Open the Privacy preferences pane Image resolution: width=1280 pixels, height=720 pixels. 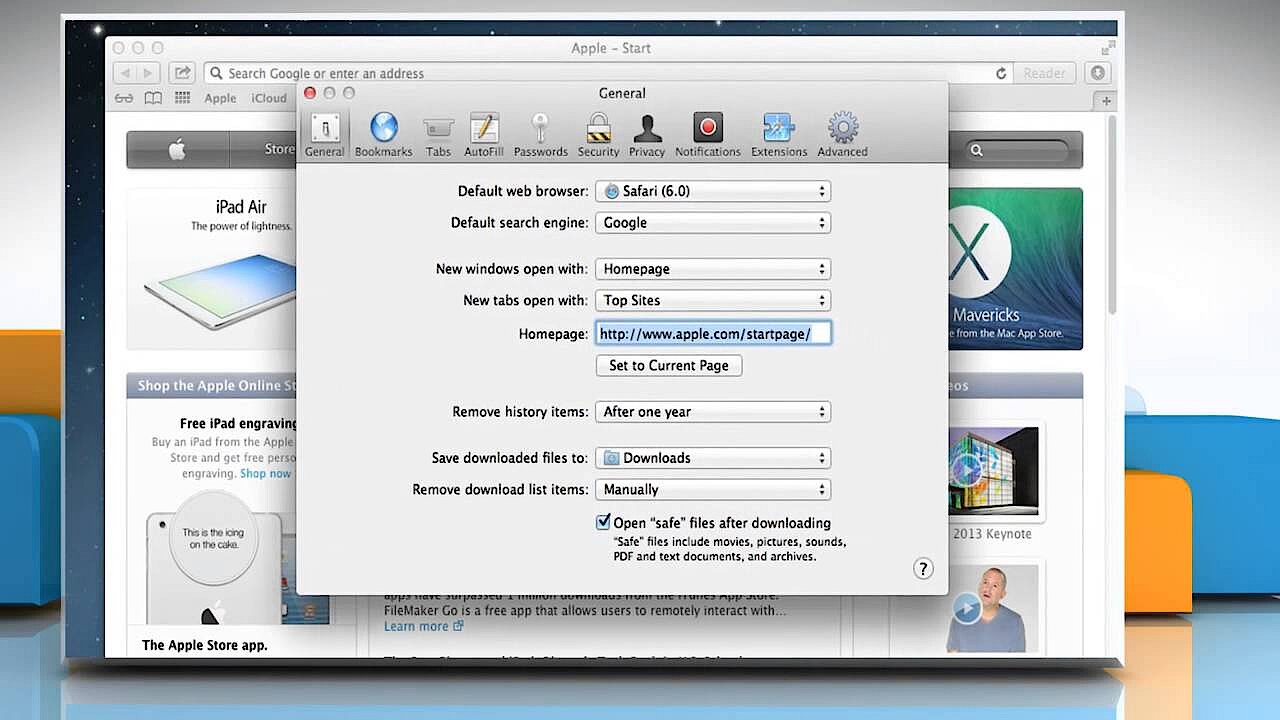click(x=647, y=135)
